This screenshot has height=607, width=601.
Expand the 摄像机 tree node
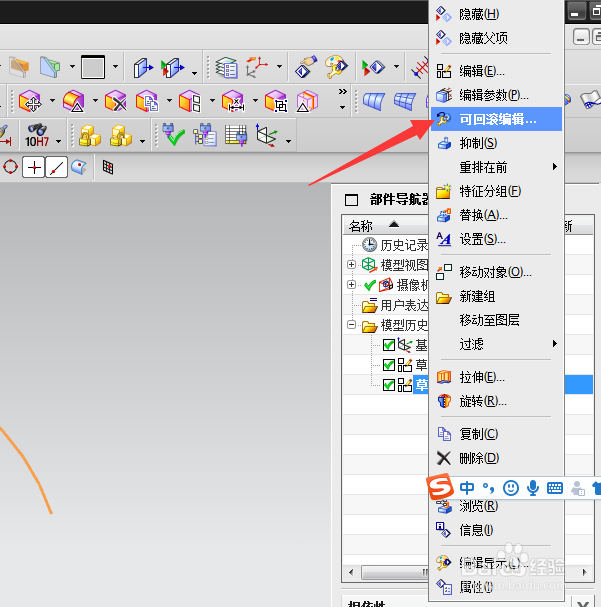pyautogui.click(x=351, y=285)
